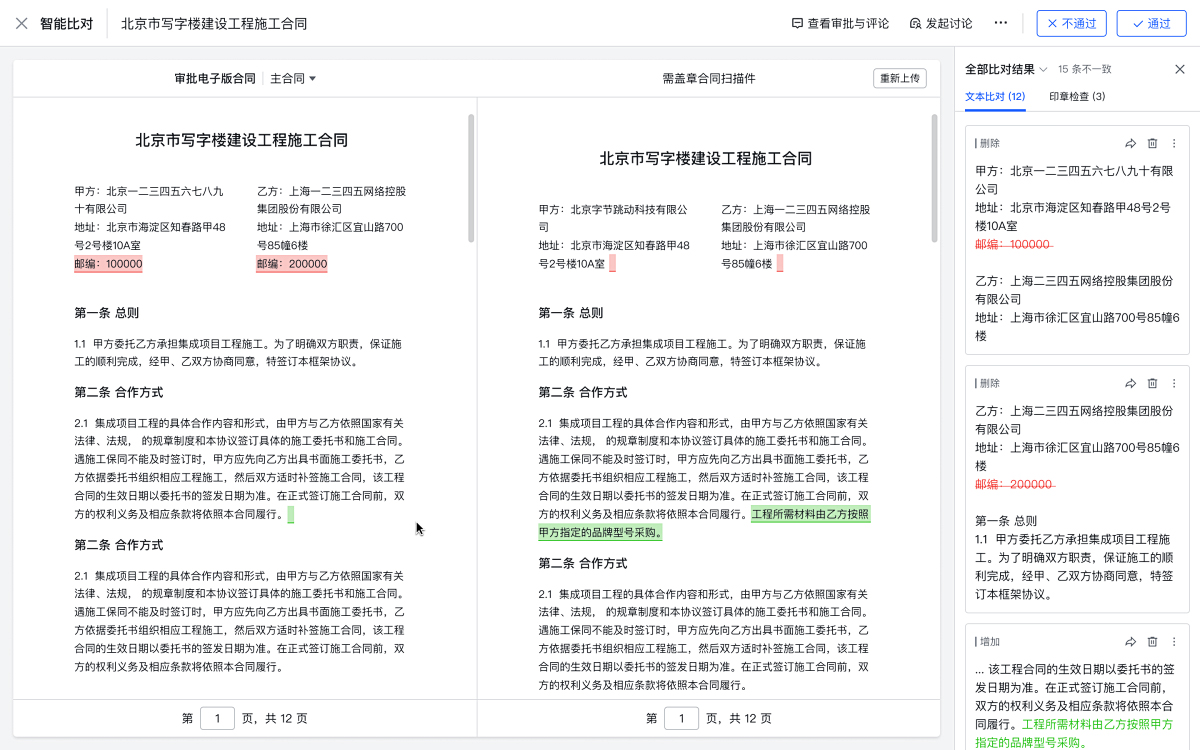1200x750 pixels.
Task: Click trash icon on second 删除 card
Action: (x=1152, y=383)
